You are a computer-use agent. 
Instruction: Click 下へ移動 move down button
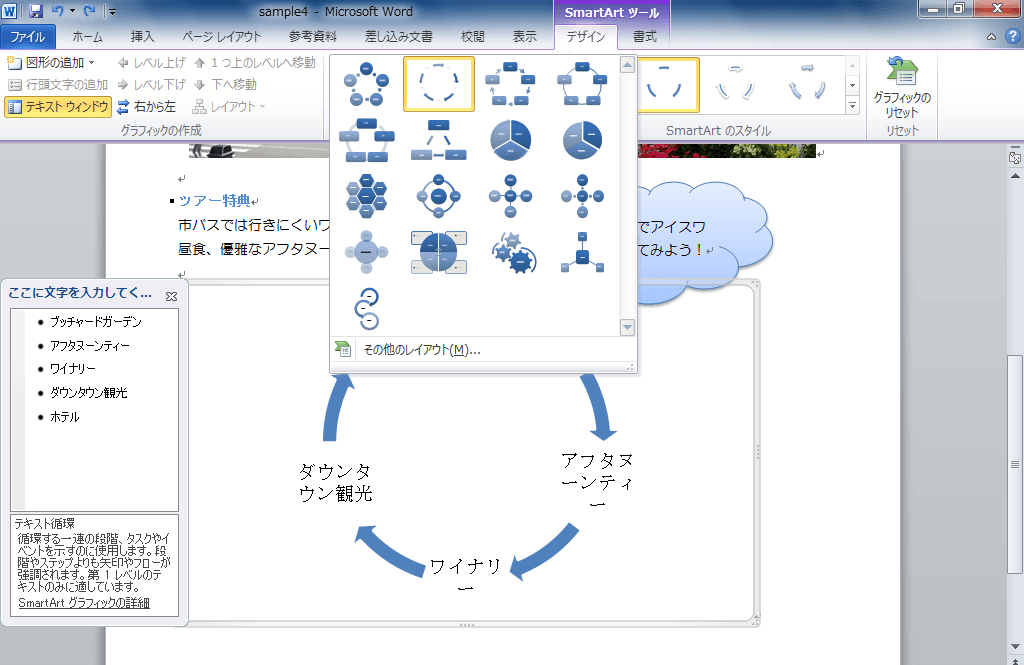point(225,84)
